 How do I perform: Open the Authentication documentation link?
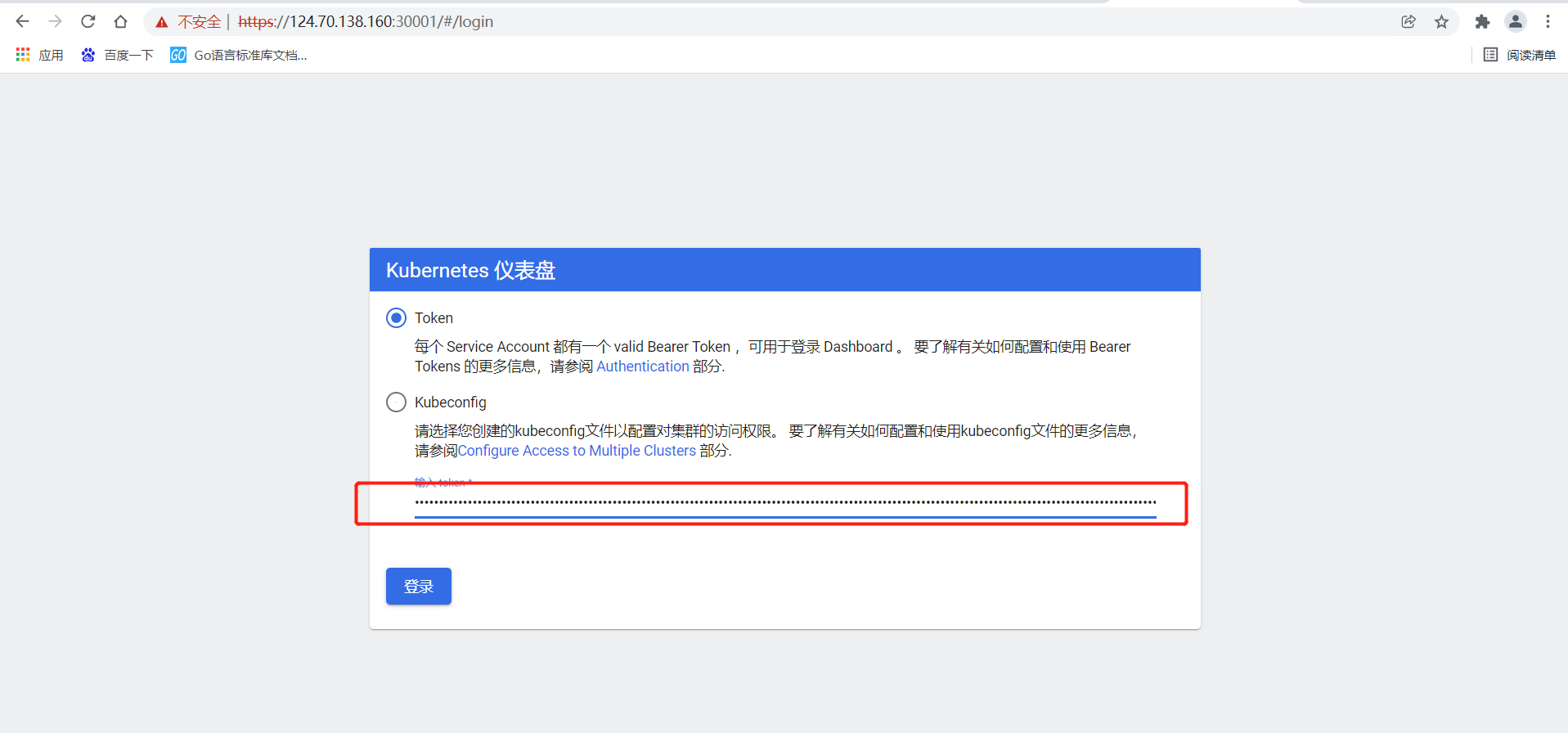(x=643, y=366)
